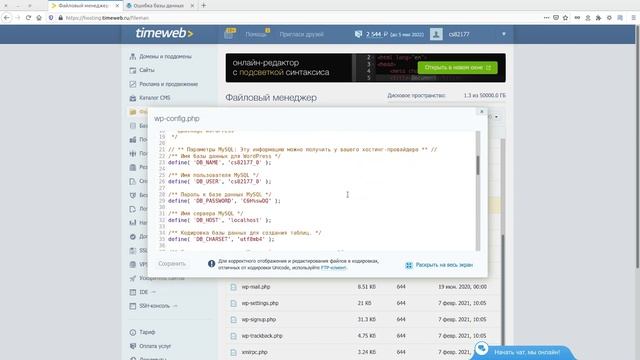Image resolution: width=640 pixels, height=360 pixels.
Task: Click the 2 544 ₽ account balance
Action: click(x=377, y=34)
